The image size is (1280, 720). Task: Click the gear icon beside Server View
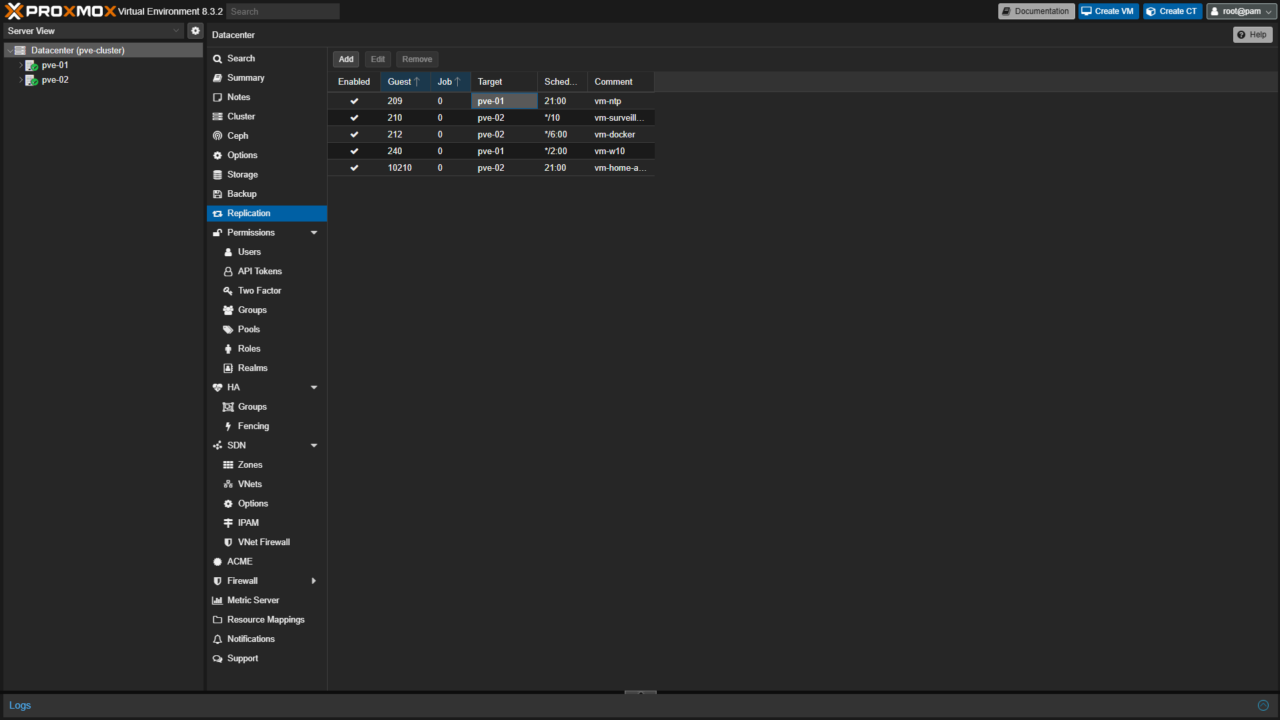click(x=196, y=31)
